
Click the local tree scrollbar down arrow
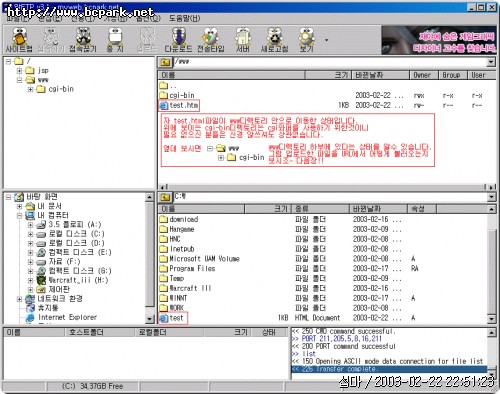pyautogui.click(x=150, y=319)
